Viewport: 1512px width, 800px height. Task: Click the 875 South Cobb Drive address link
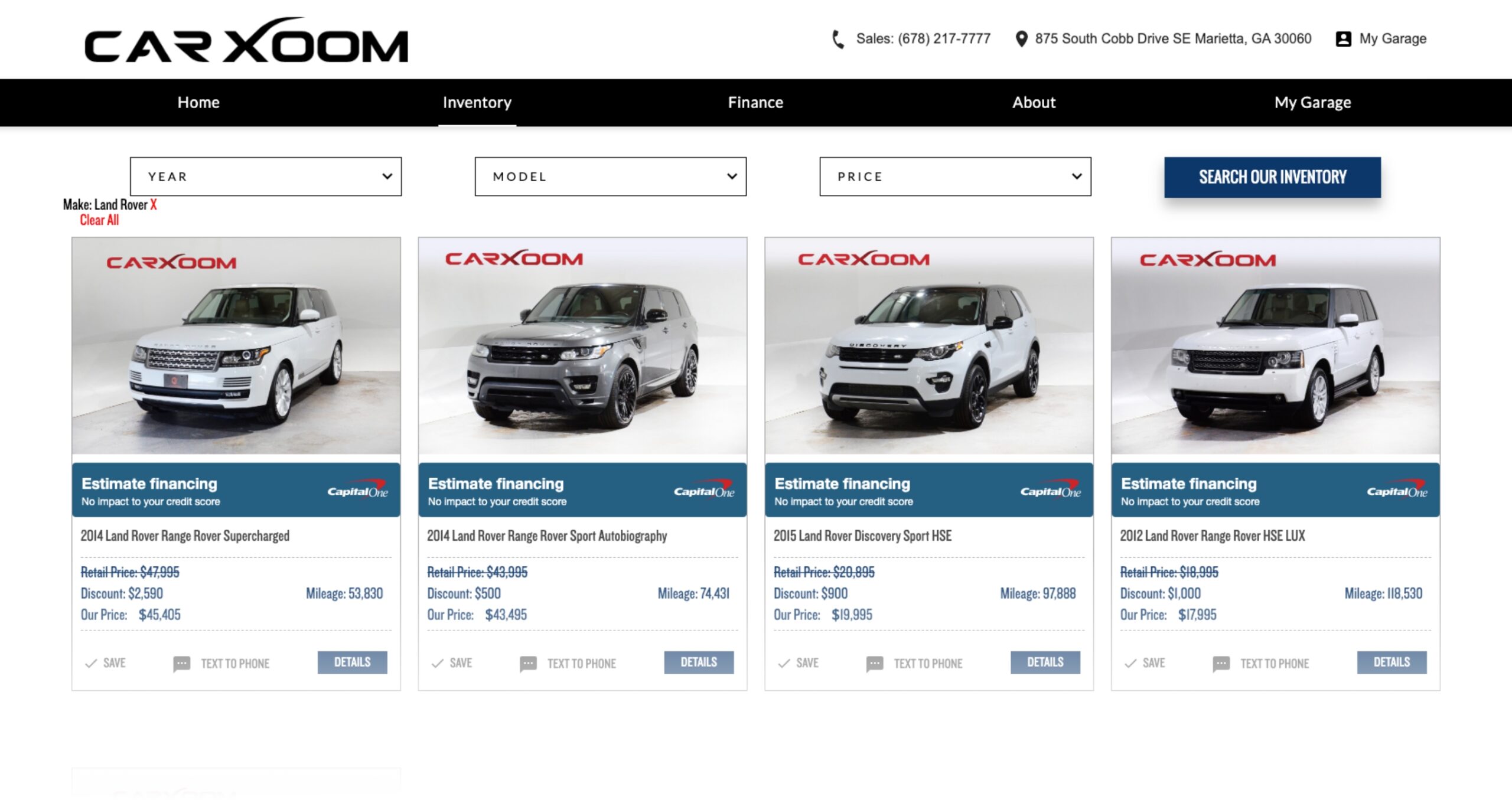tap(1173, 39)
